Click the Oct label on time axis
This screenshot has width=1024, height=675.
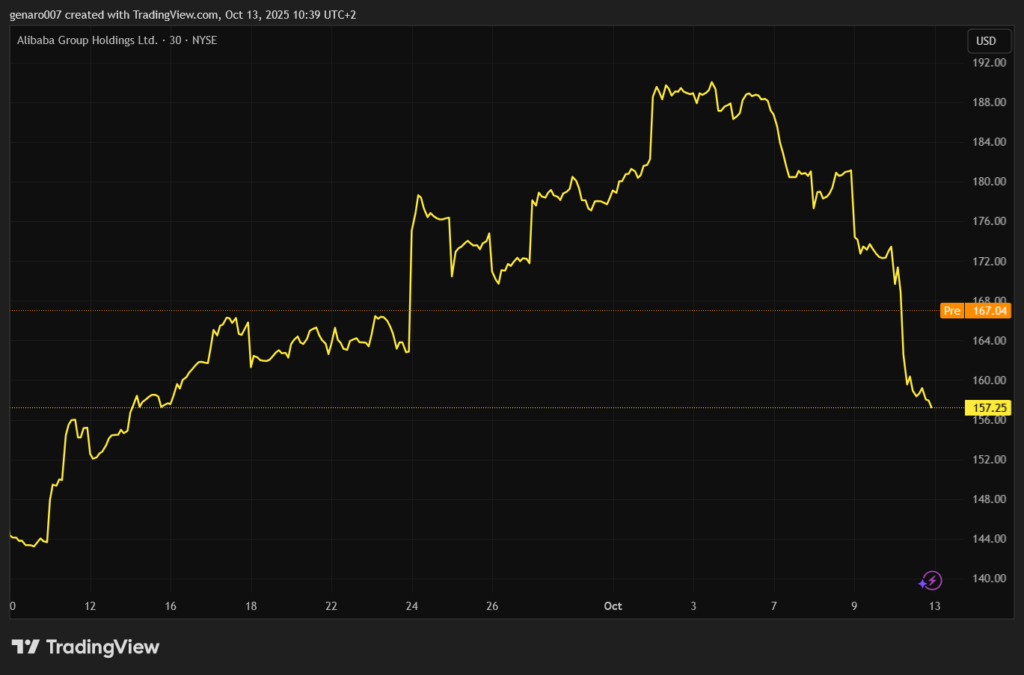613,606
